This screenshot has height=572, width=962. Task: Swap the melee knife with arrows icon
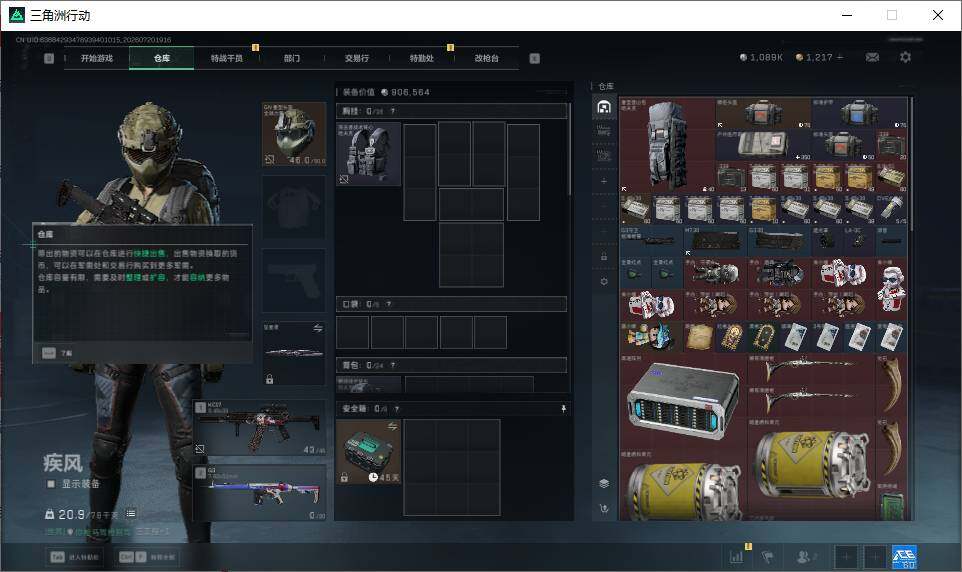pos(318,328)
